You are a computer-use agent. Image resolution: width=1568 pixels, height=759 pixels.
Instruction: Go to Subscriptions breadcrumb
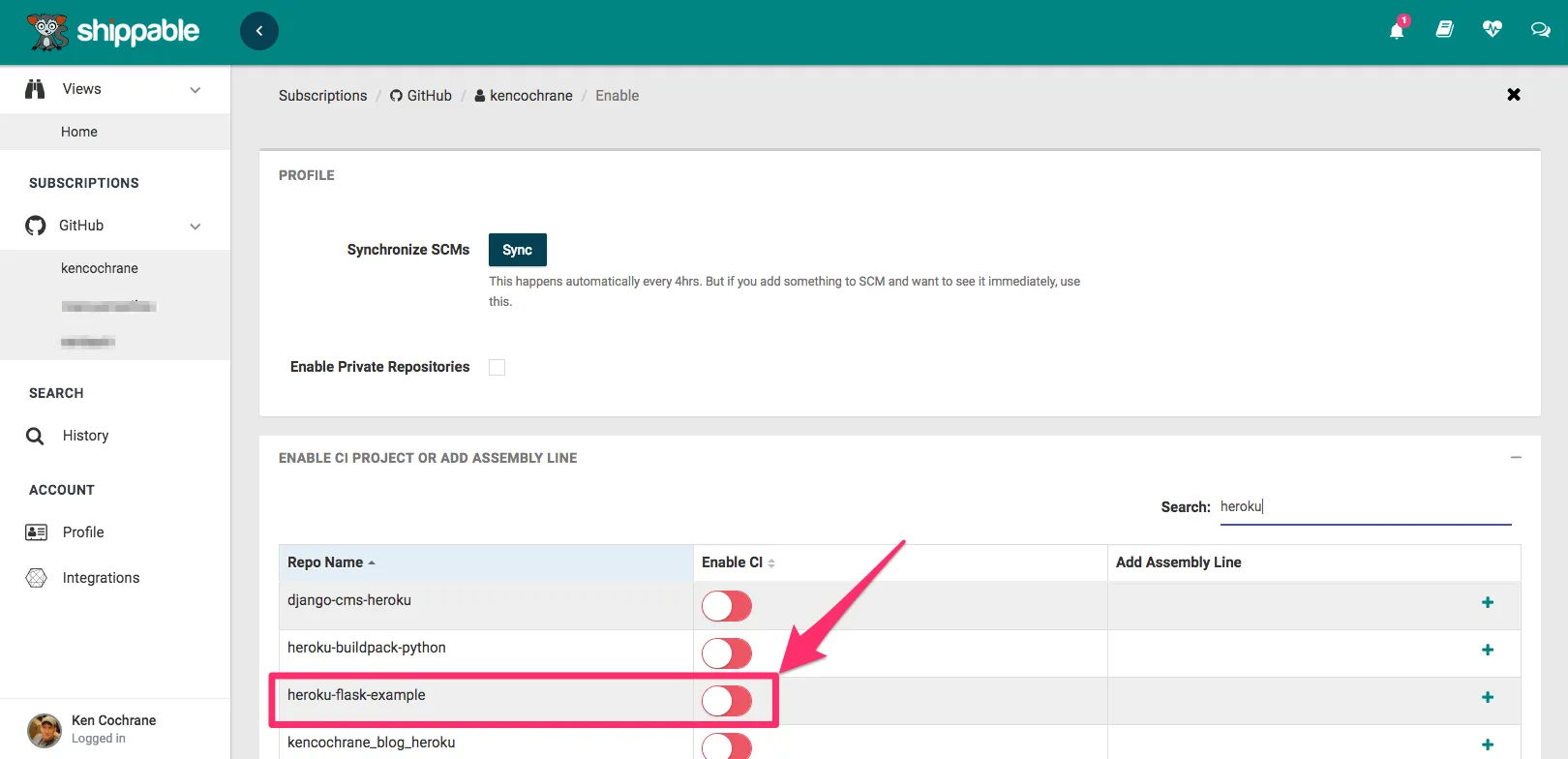[x=323, y=96]
